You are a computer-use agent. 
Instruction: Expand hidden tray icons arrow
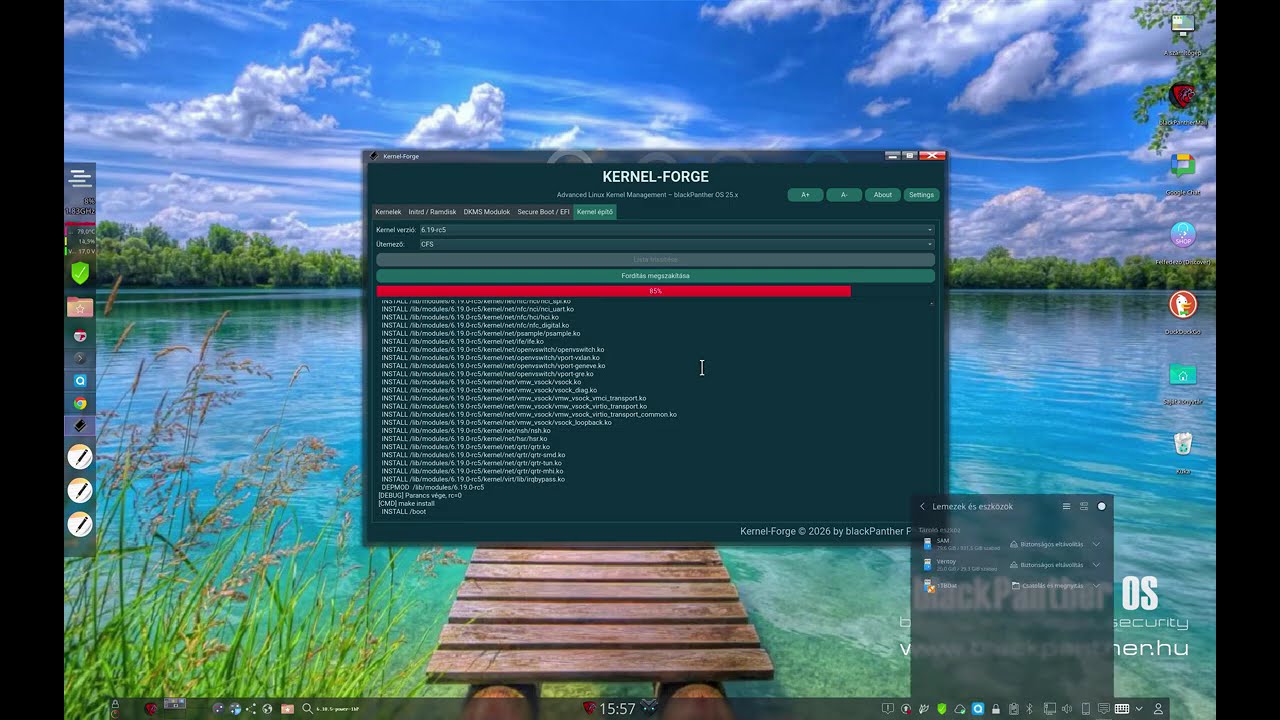1139,709
